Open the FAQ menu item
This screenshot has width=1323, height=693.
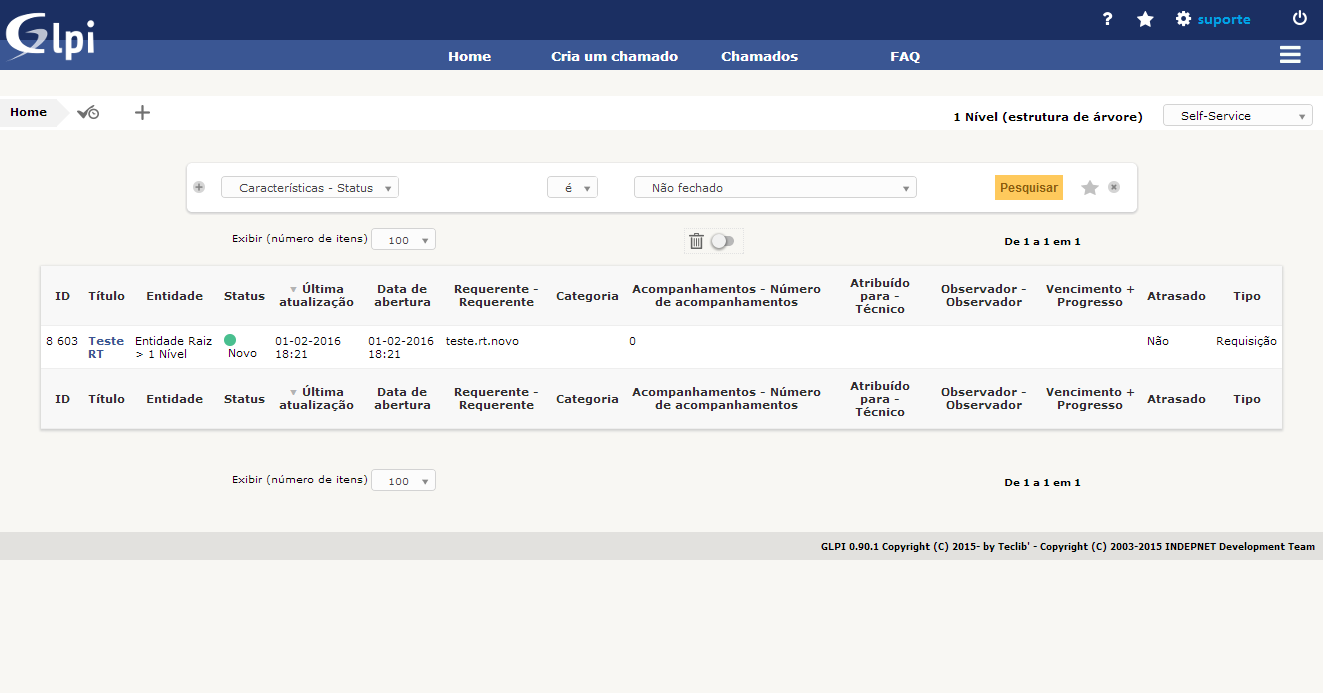coord(904,56)
